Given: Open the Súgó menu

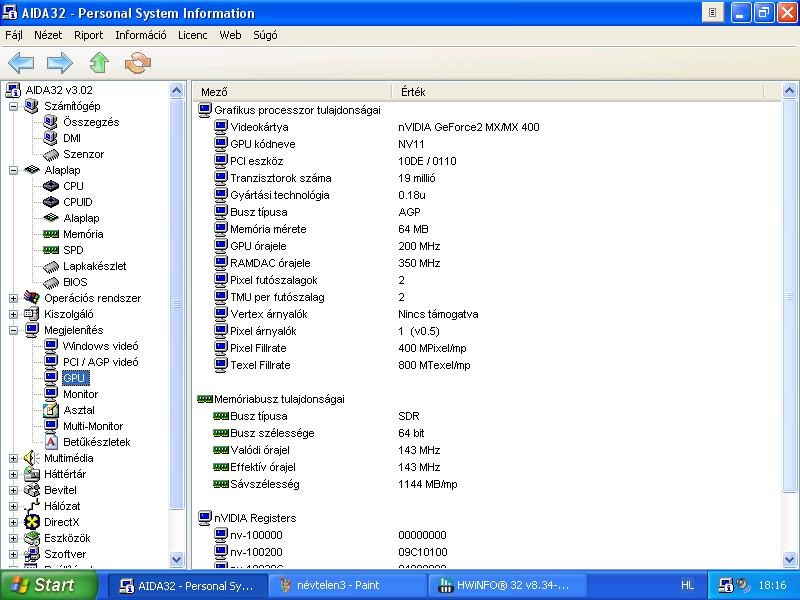Looking at the screenshot, I should click(265, 35).
